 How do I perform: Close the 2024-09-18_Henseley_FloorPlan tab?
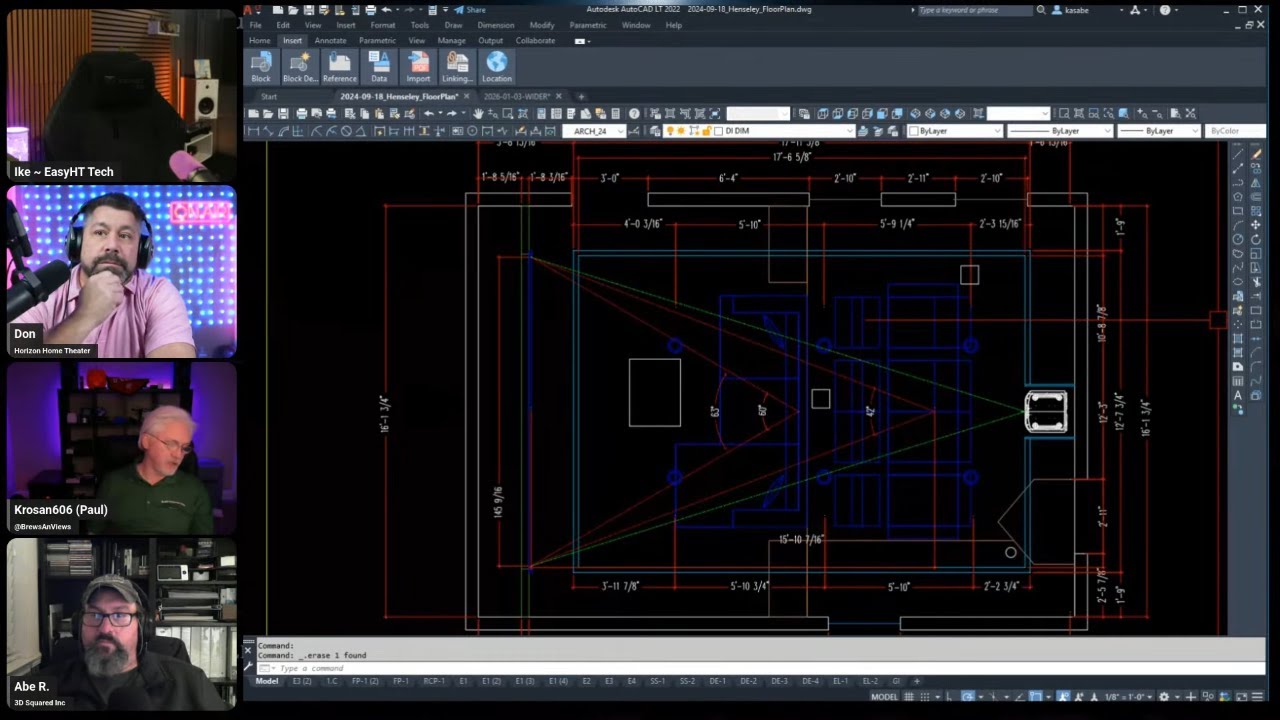466,97
